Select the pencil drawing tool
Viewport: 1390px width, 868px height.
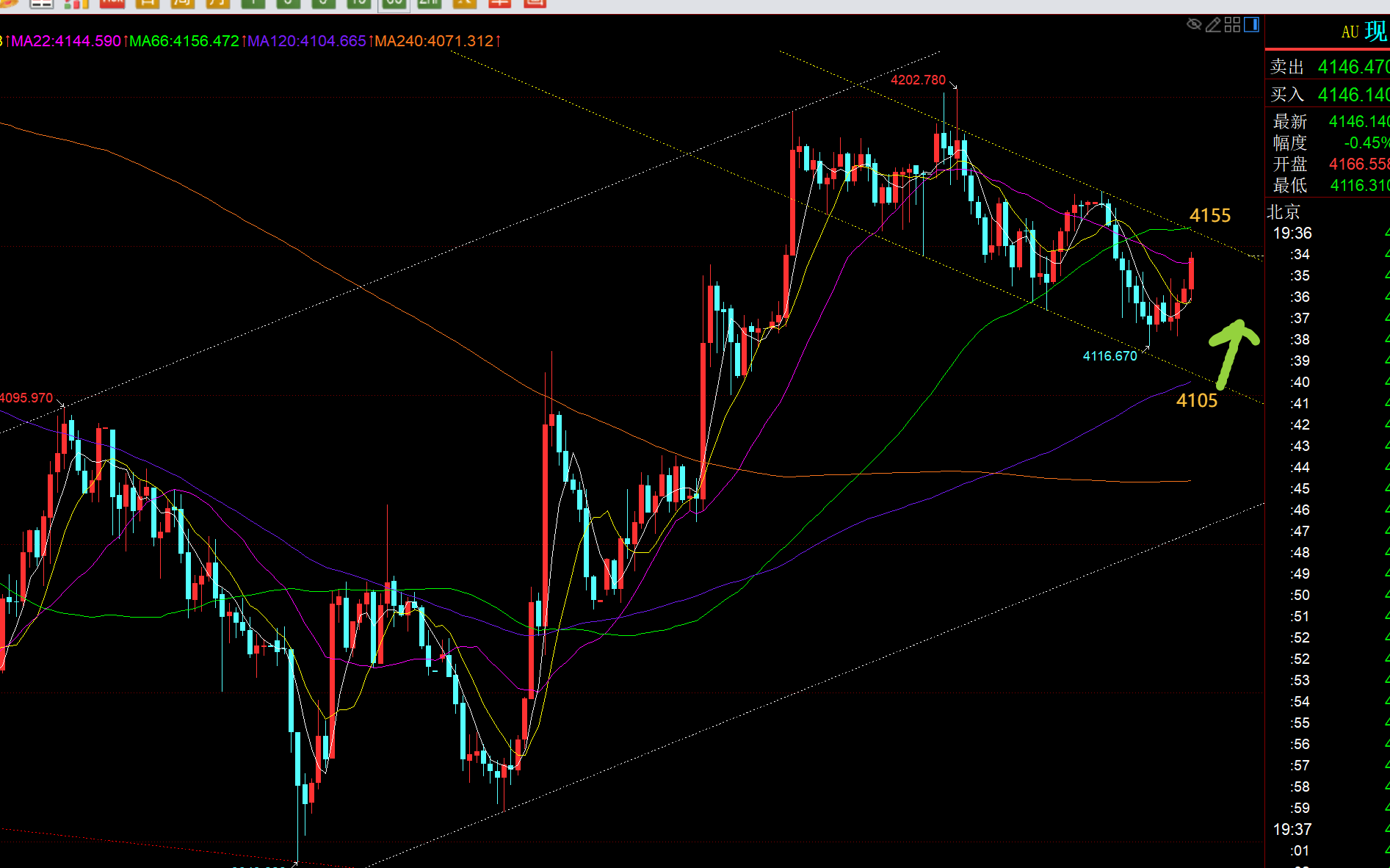1213,25
